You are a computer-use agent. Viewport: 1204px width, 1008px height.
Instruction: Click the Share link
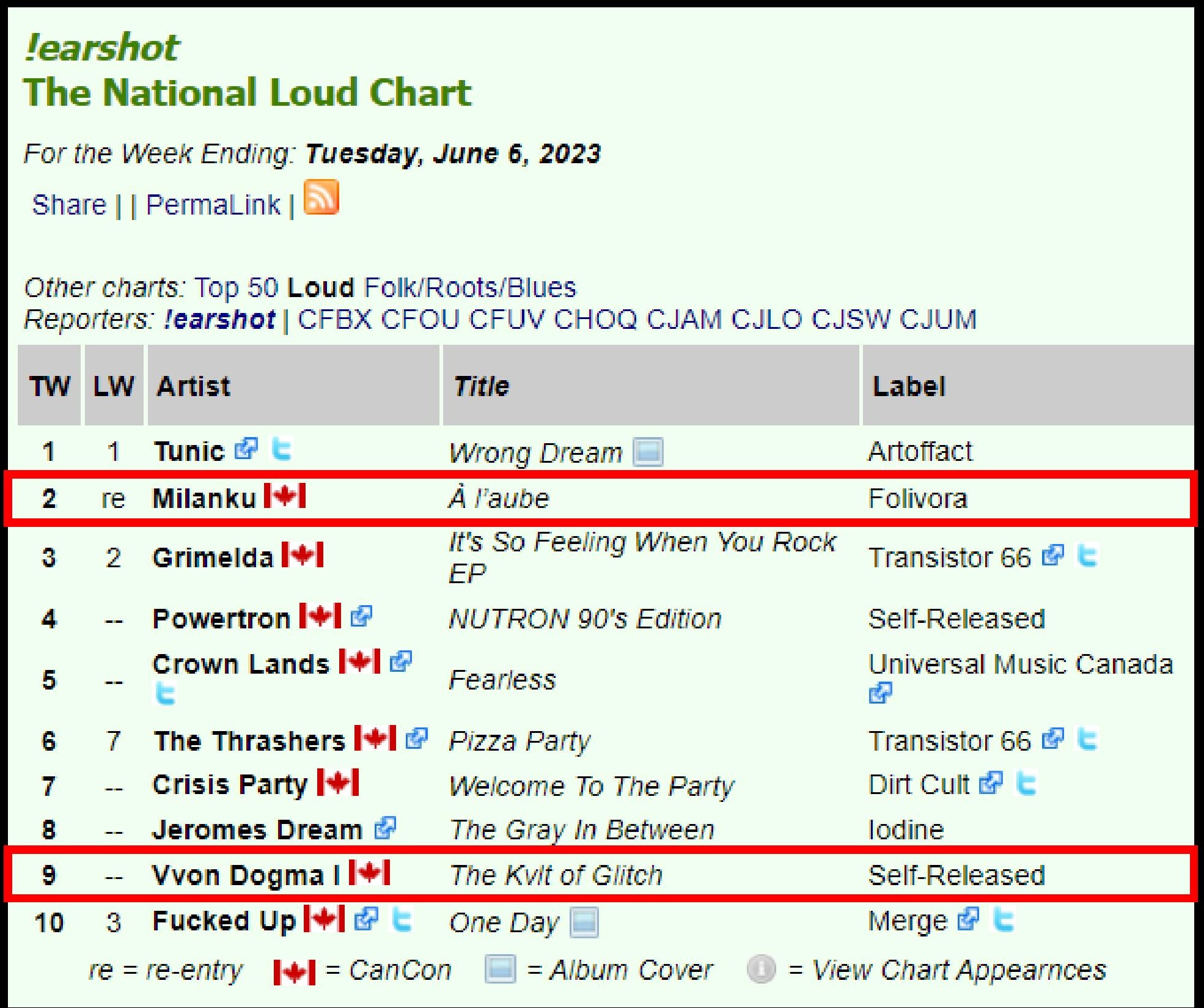[69, 205]
